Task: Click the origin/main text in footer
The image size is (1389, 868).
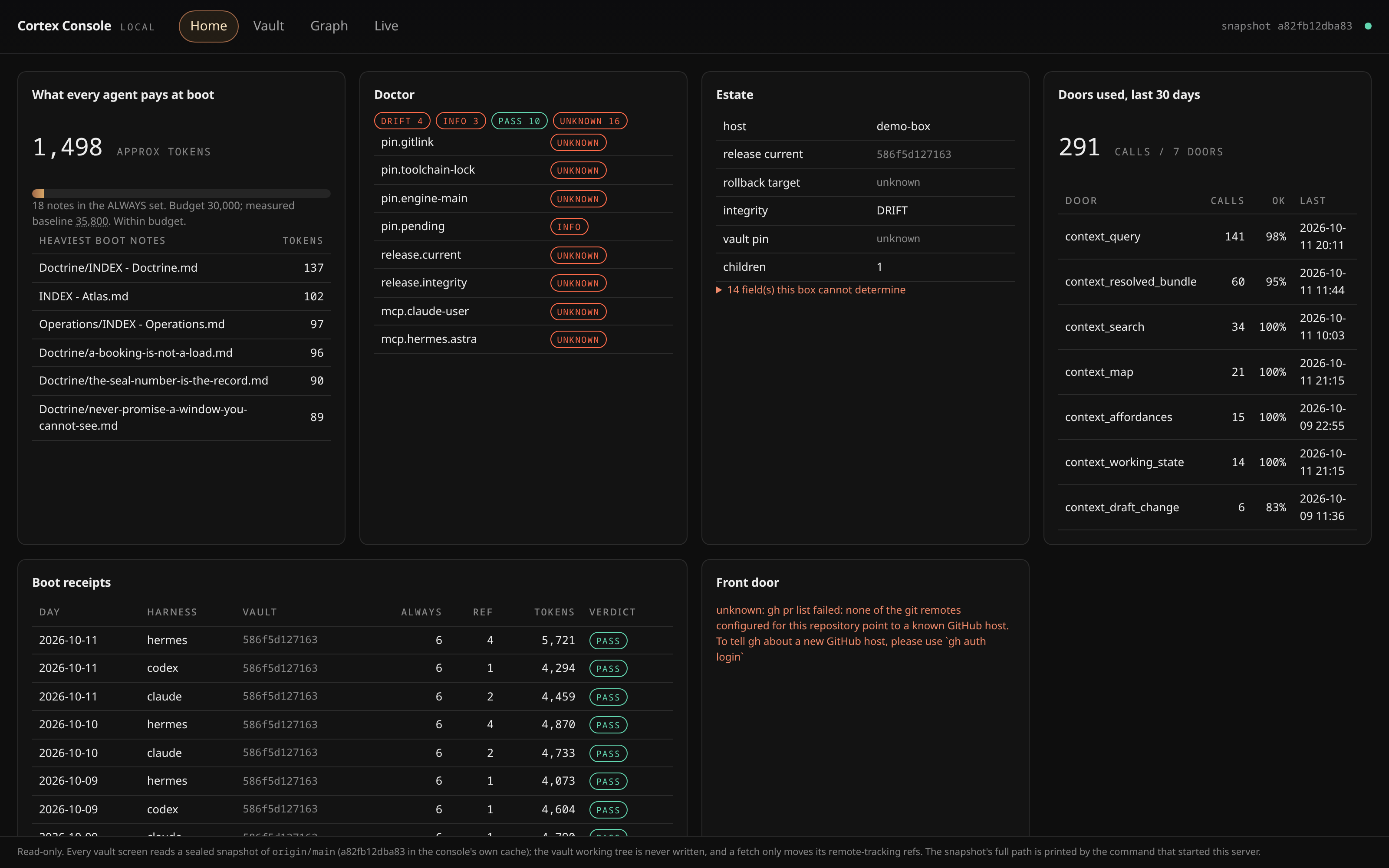Action: tap(303, 852)
